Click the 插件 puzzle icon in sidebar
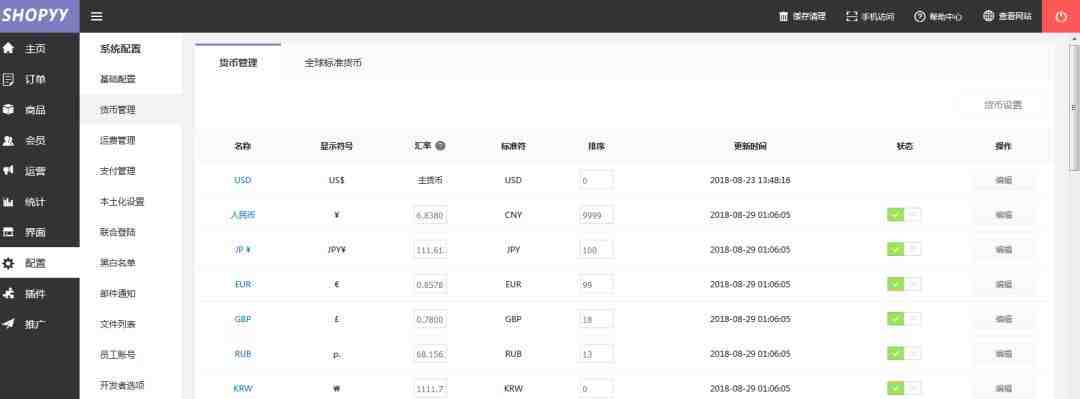The image size is (1080, 399). [x=8, y=294]
